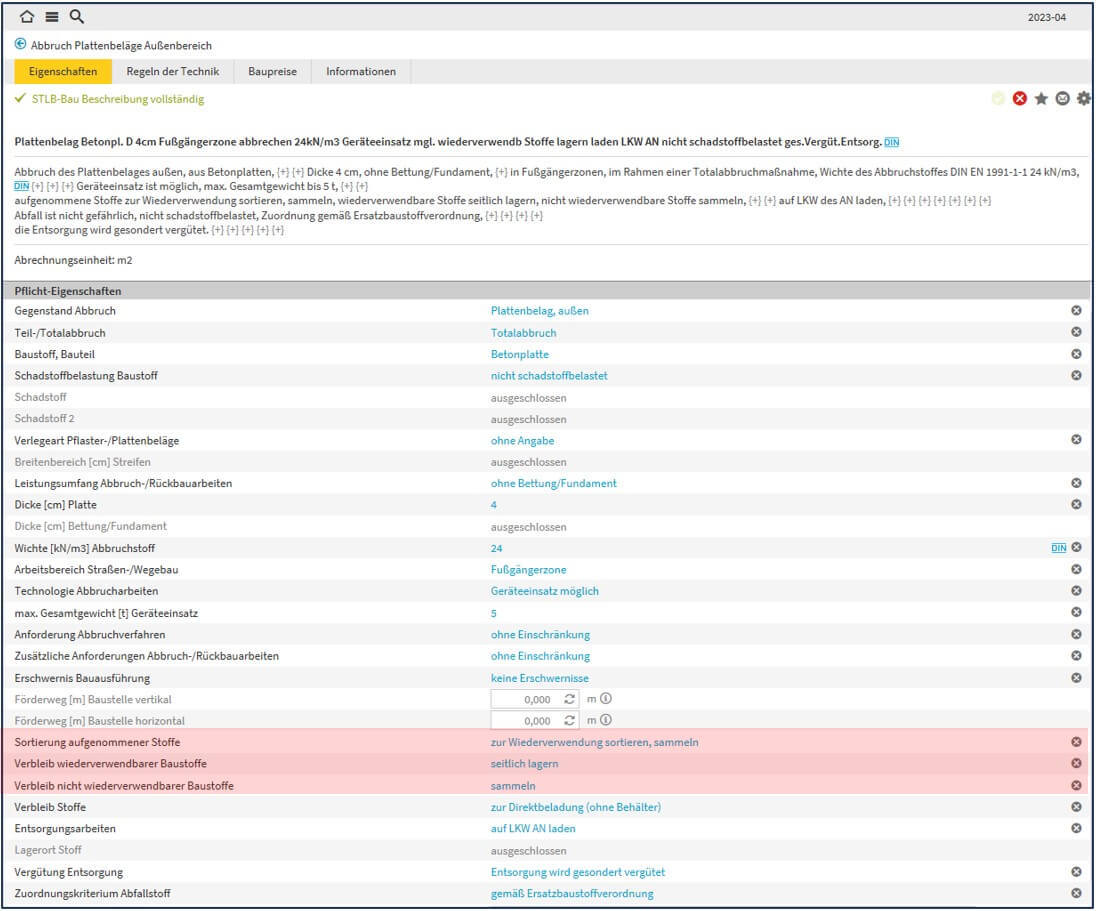The height and width of the screenshot is (911, 1096).
Task: Remove the Dicke [cm] Platte value
Action: 1076,504
